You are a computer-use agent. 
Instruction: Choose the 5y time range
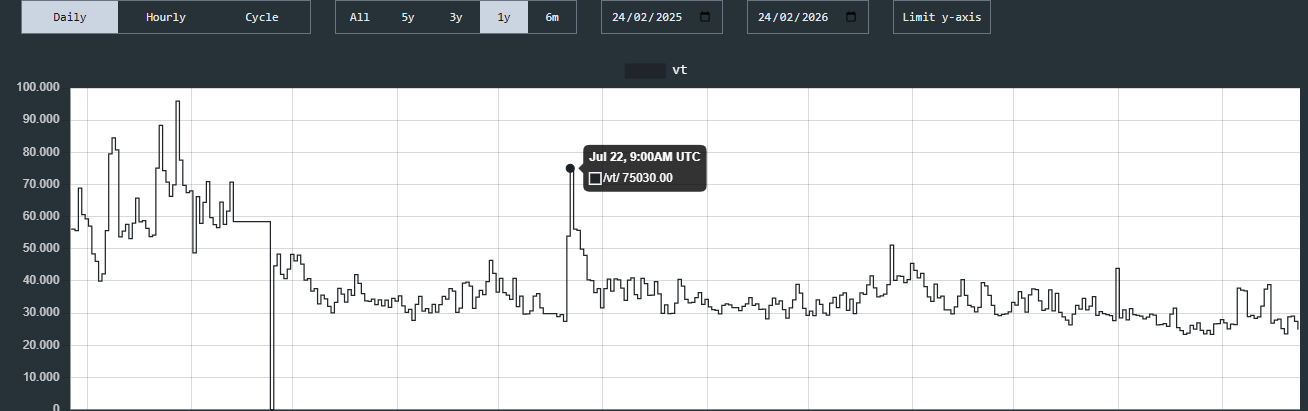click(408, 17)
